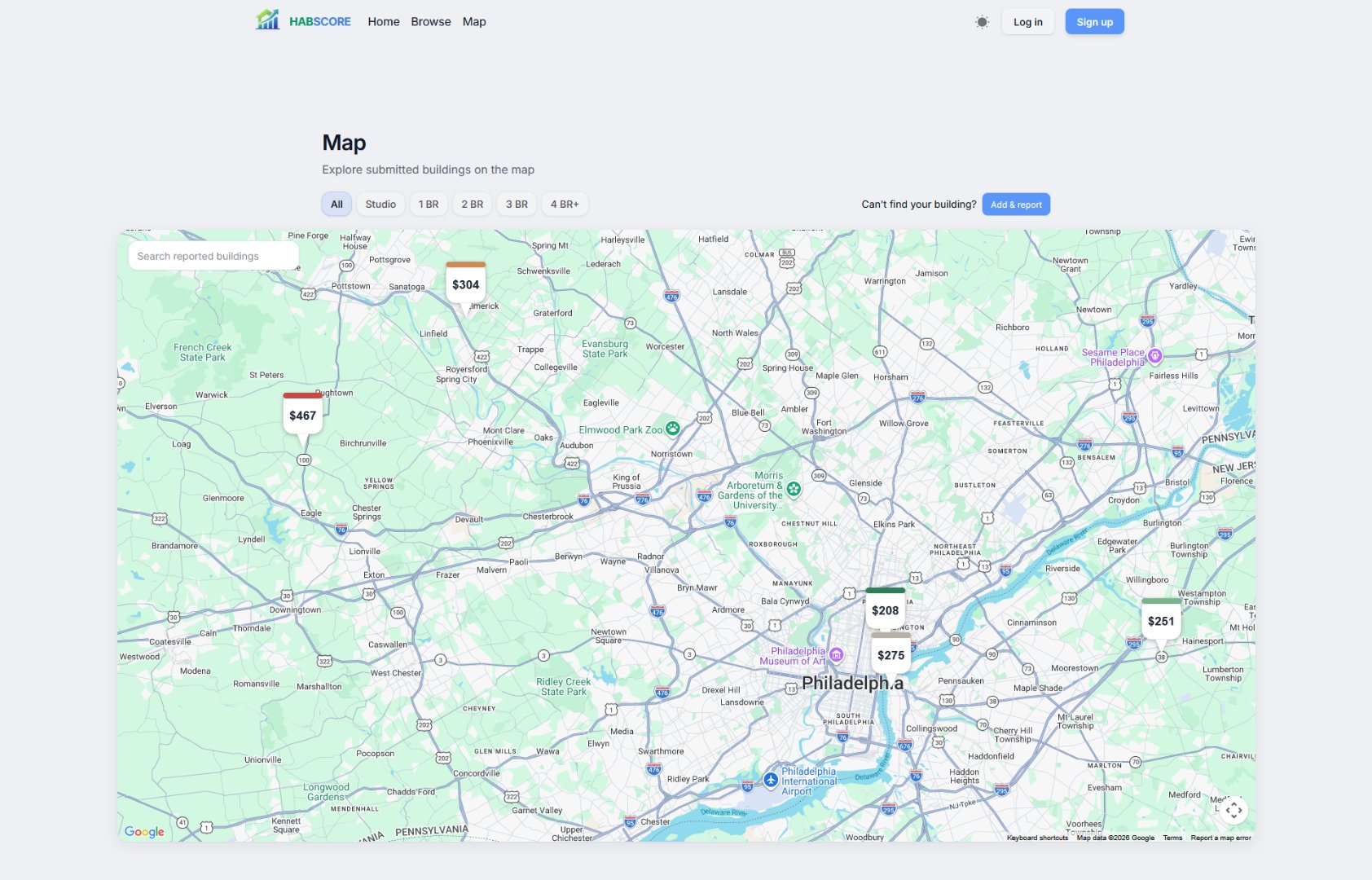
Task: Focus the Search reported buildings field
Action: coord(213,256)
